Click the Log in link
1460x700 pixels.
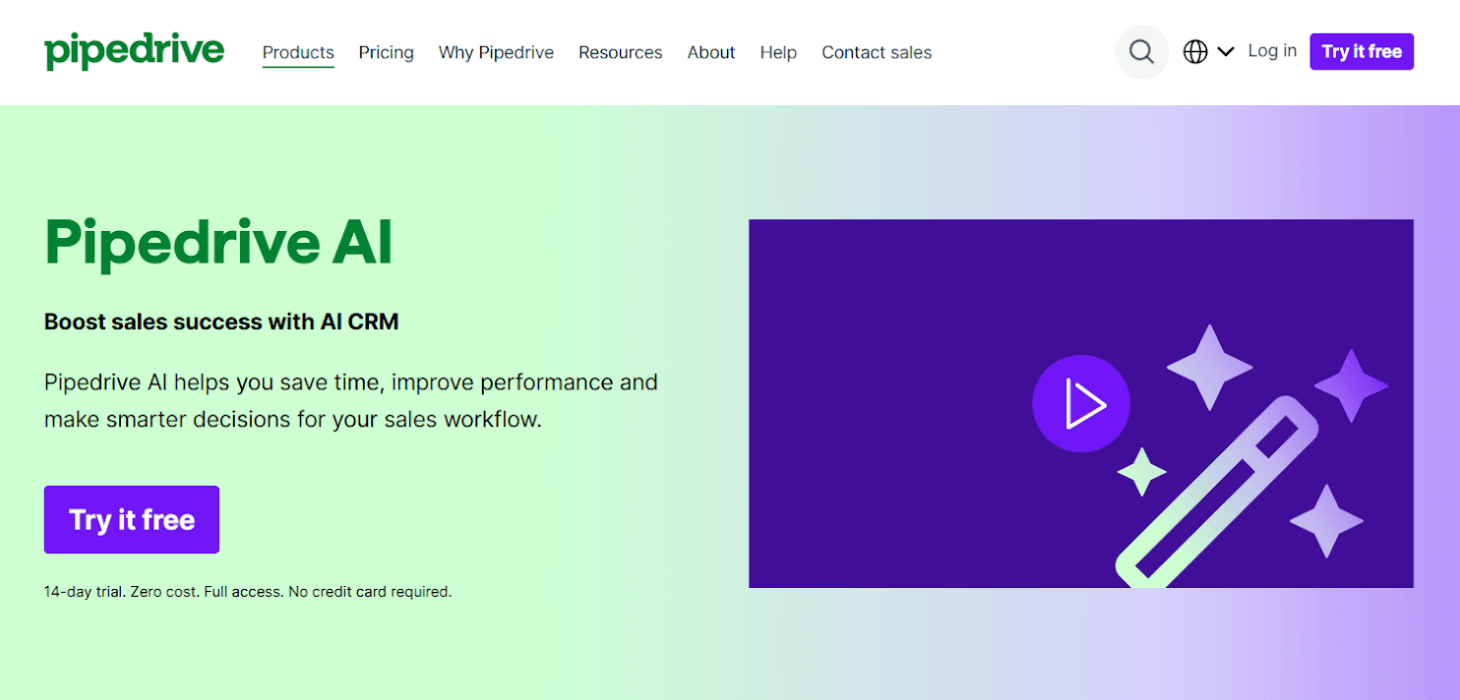[1272, 51]
